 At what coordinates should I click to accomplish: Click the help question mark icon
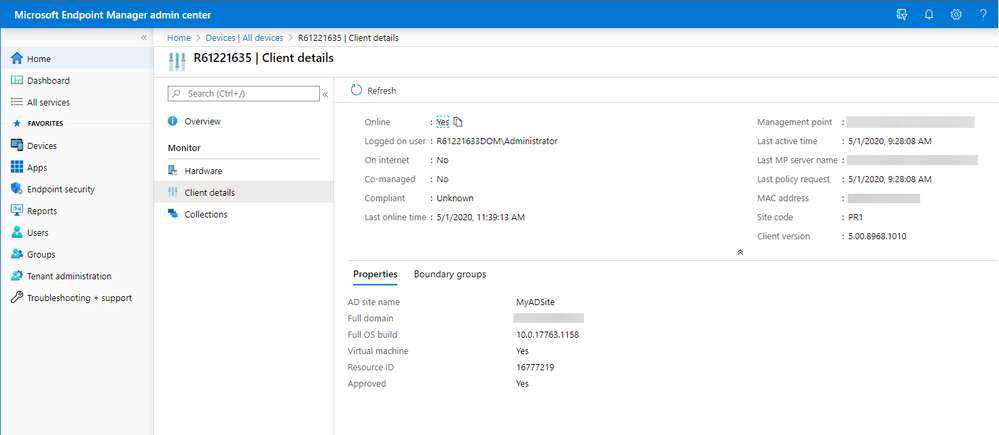(982, 14)
